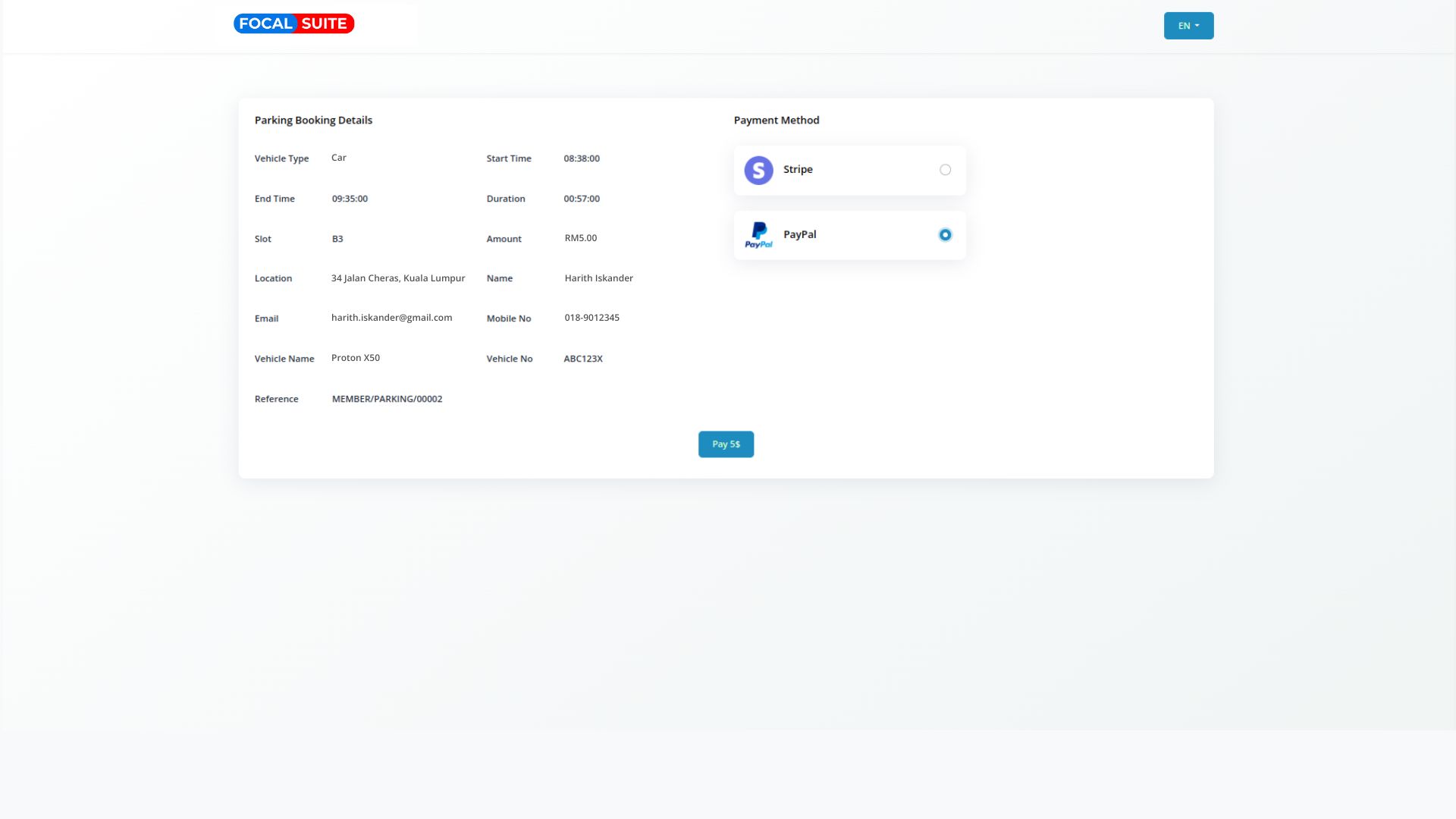Click the Payment Method heading
The width and height of the screenshot is (1456, 819).
pos(776,120)
